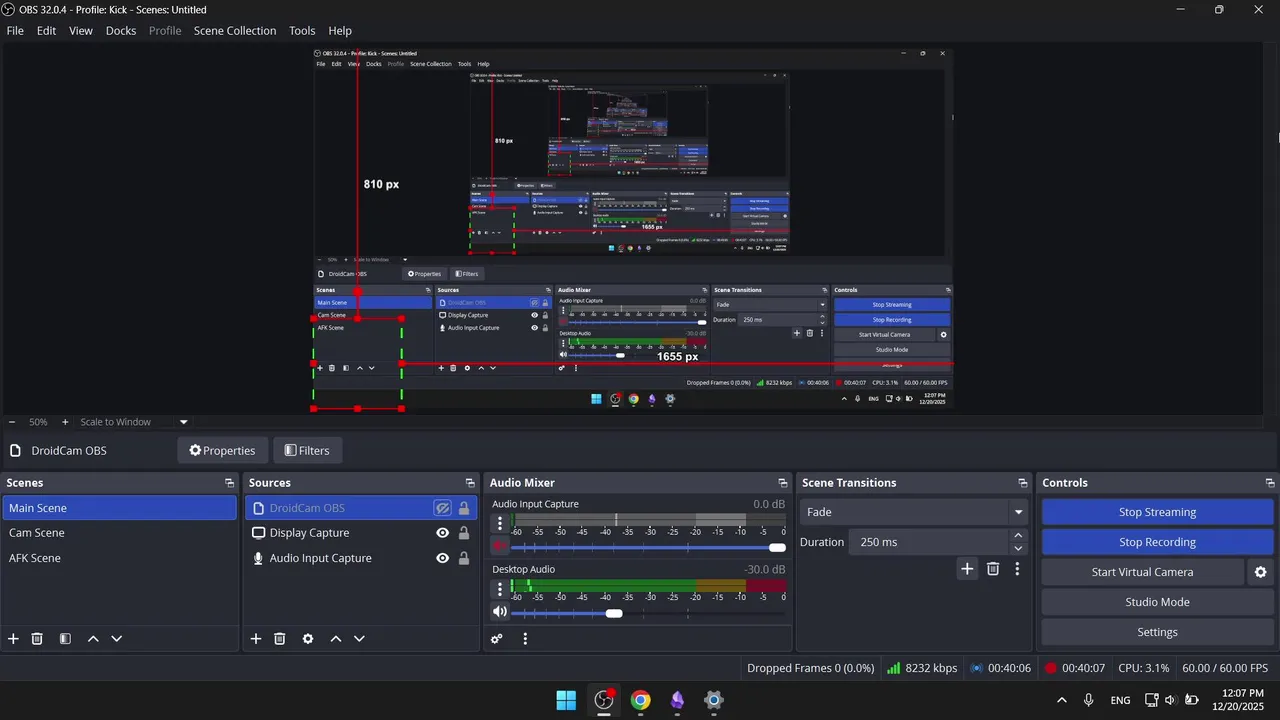Open source Filters button
This screenshot has width=1280, height=720.
coord(308,451)
